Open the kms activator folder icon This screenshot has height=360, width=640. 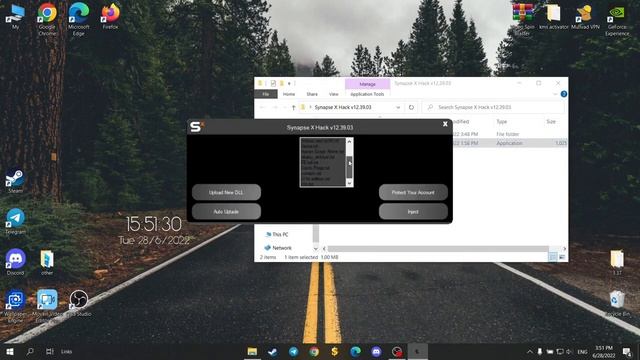pyautogui.click(x=553, y=16)
